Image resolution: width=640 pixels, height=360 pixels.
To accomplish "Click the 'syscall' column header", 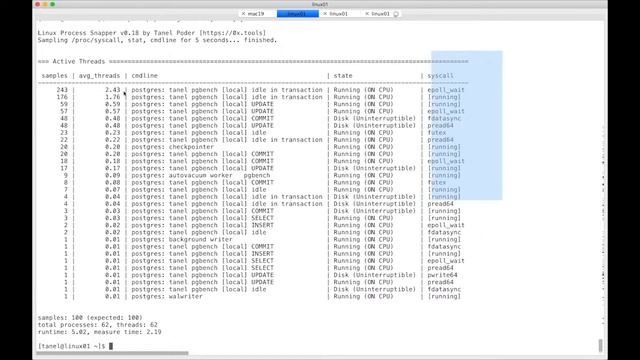I will coord(440,76).
